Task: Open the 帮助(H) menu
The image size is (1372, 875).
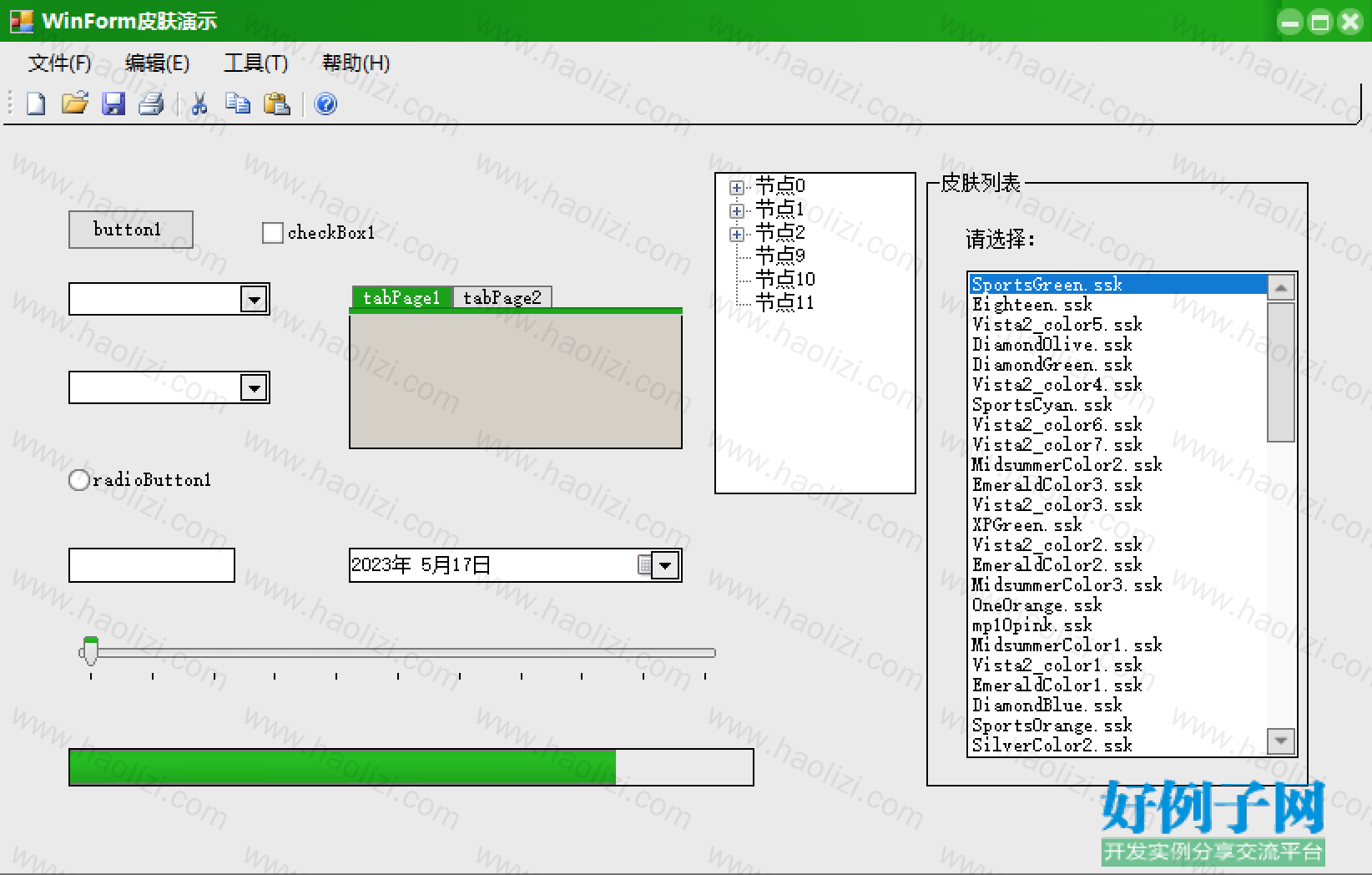Action: (356, 63)
